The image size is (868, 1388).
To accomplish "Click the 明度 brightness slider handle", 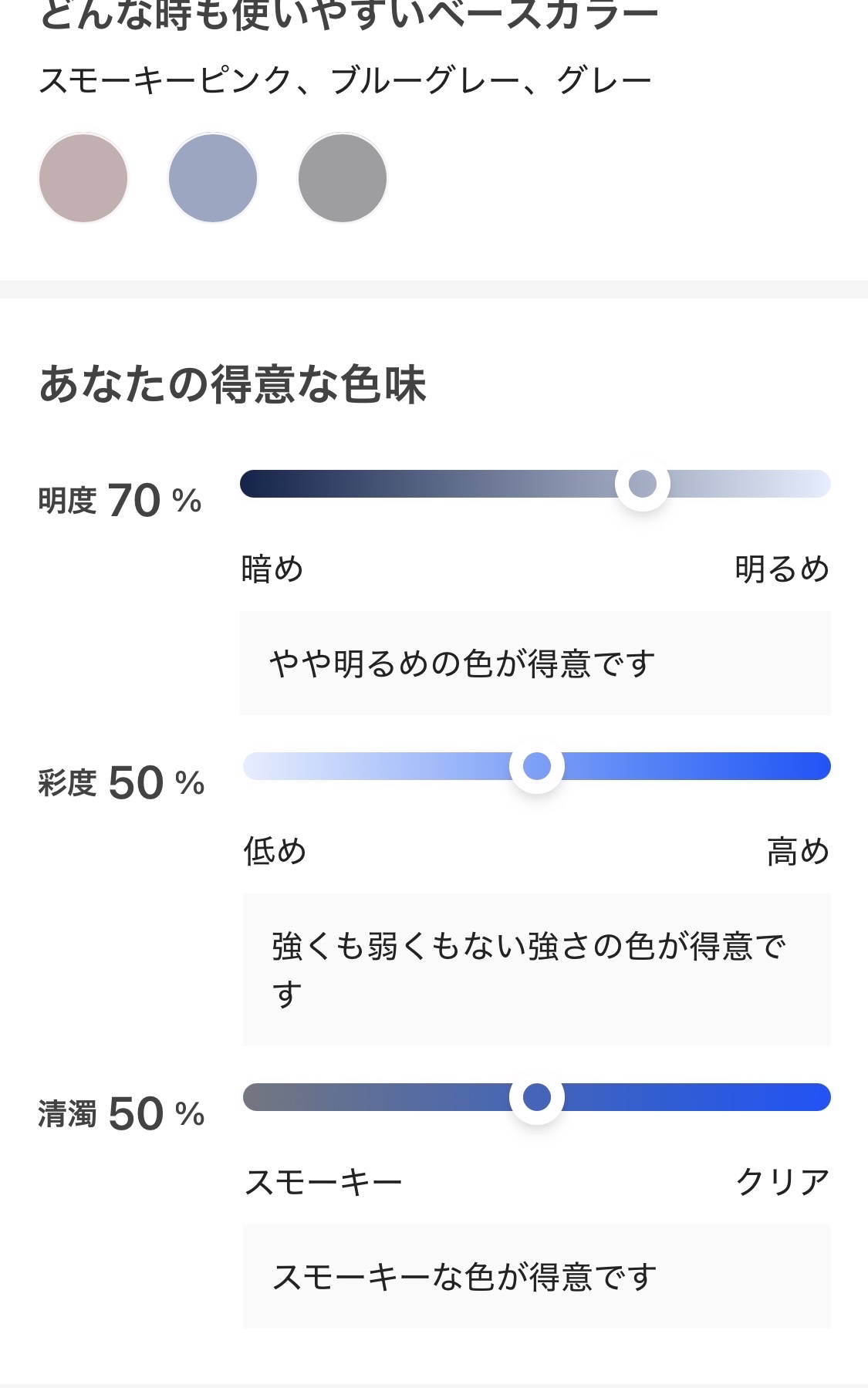I will click(643, 484).
